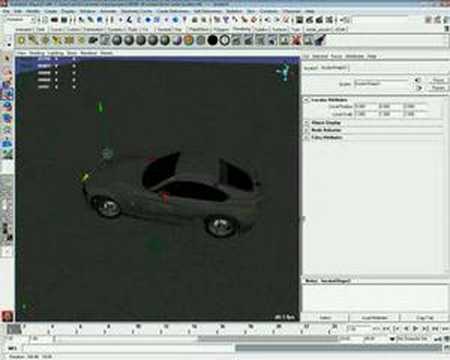Click the Focus button beside node name
The image size is (450, 360).
point(438,81)
